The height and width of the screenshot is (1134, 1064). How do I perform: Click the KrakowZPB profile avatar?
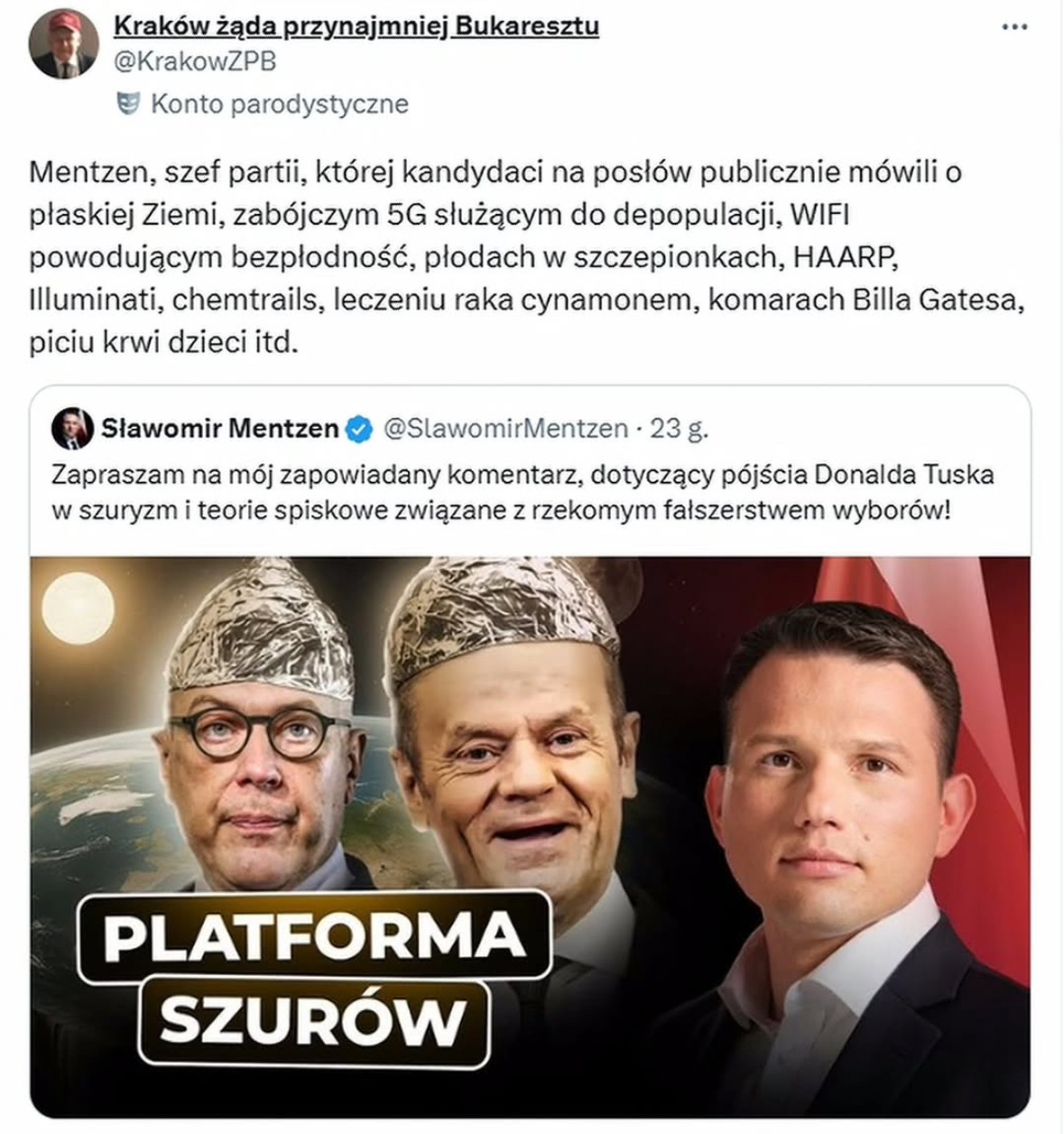tap(64, 45)
